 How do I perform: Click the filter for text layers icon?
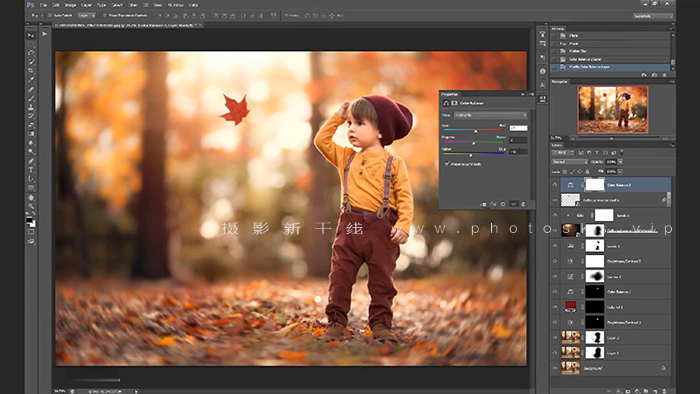coord(597,153)
